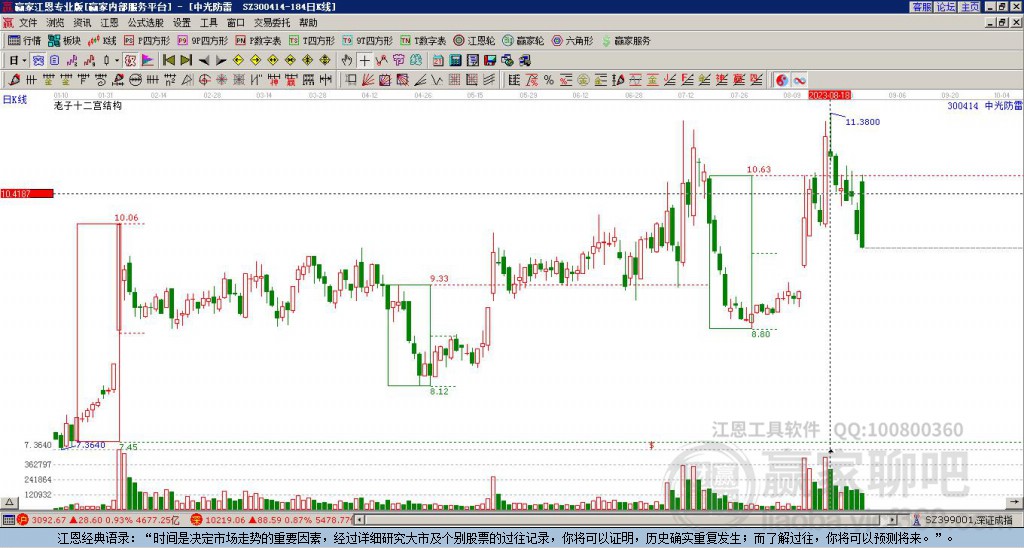
Task: Expand the candlestick style dropdown arrow
Action: click(x=117, y=61)
